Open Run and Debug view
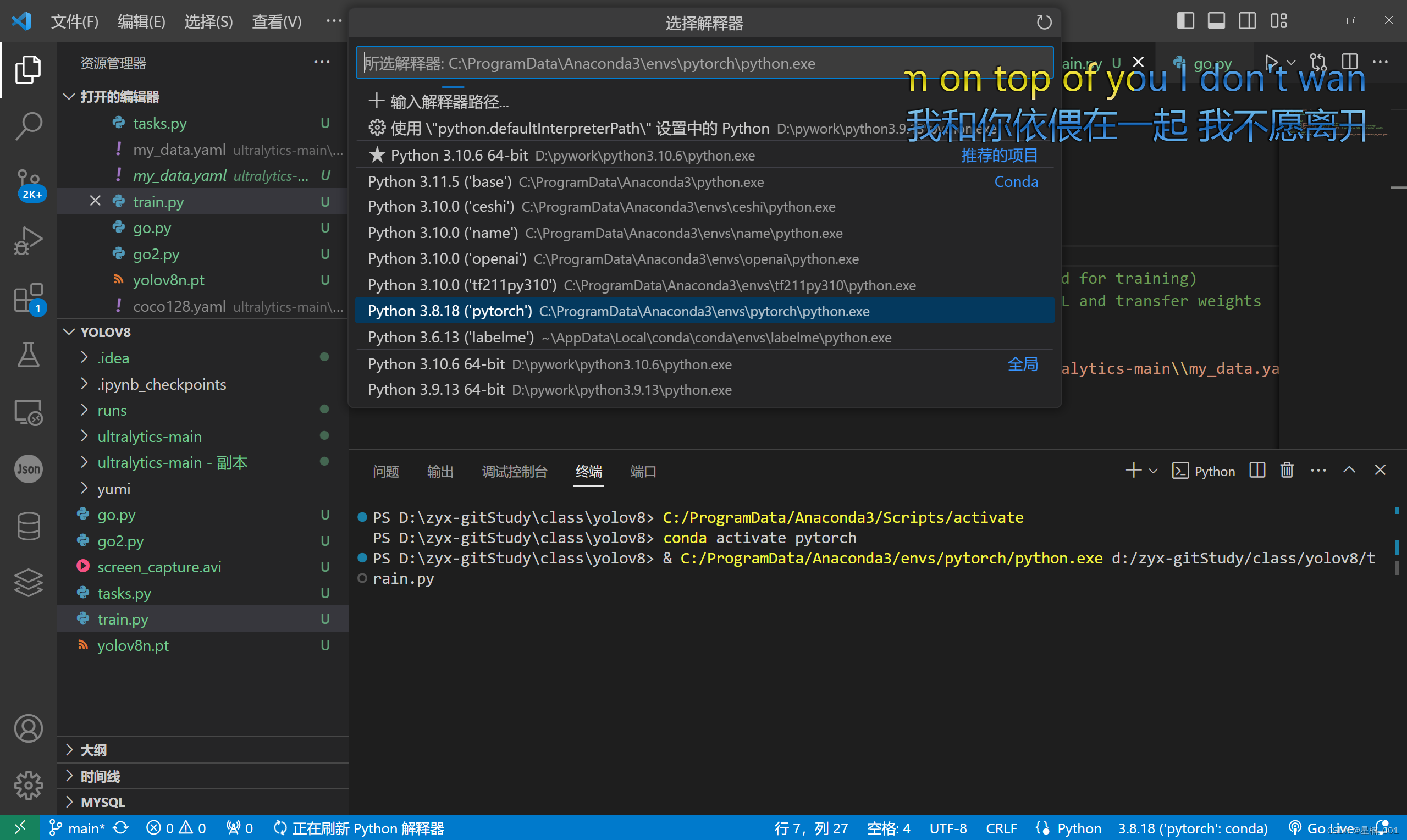Image resolution: width=1407 pixels, height=840 pixels. pyautogui.click(x=28, y=241)
